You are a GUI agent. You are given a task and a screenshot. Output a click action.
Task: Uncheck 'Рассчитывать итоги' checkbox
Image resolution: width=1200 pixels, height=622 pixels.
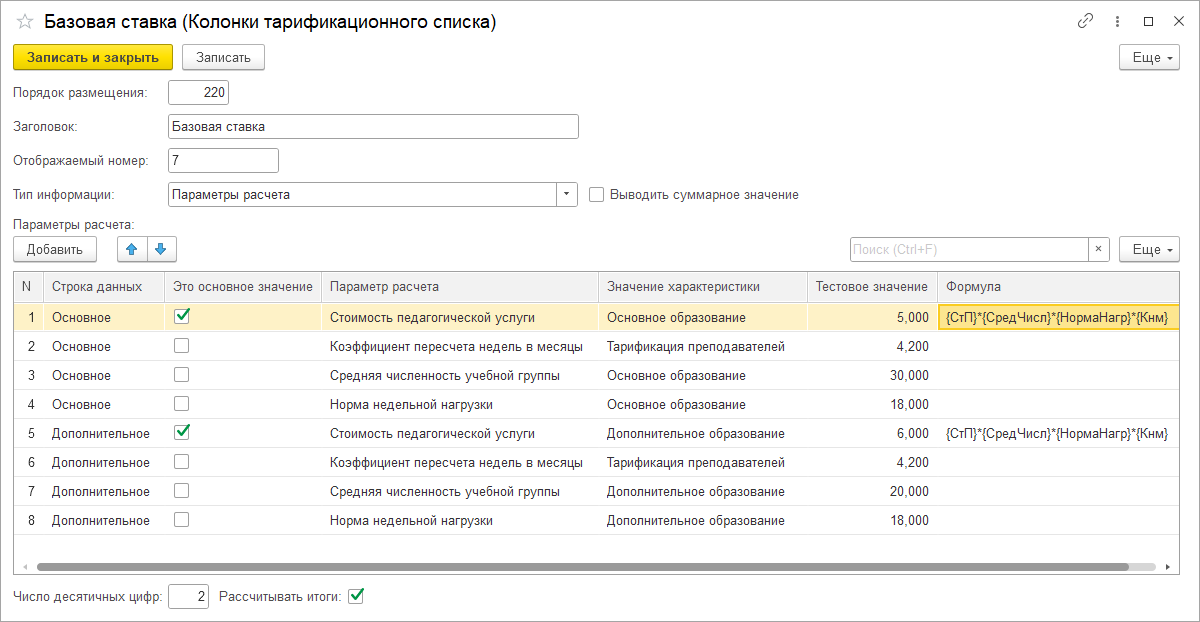[x=356, y=596]
